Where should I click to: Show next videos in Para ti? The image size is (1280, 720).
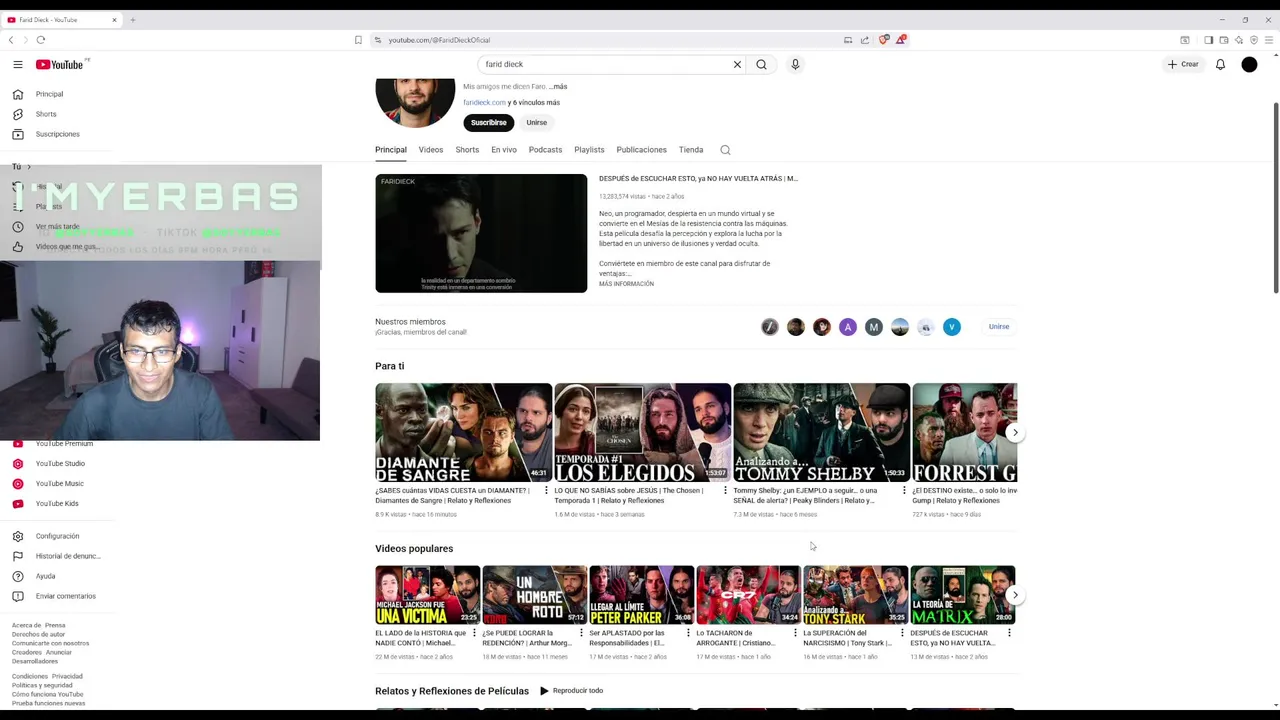coord(1015,433)
